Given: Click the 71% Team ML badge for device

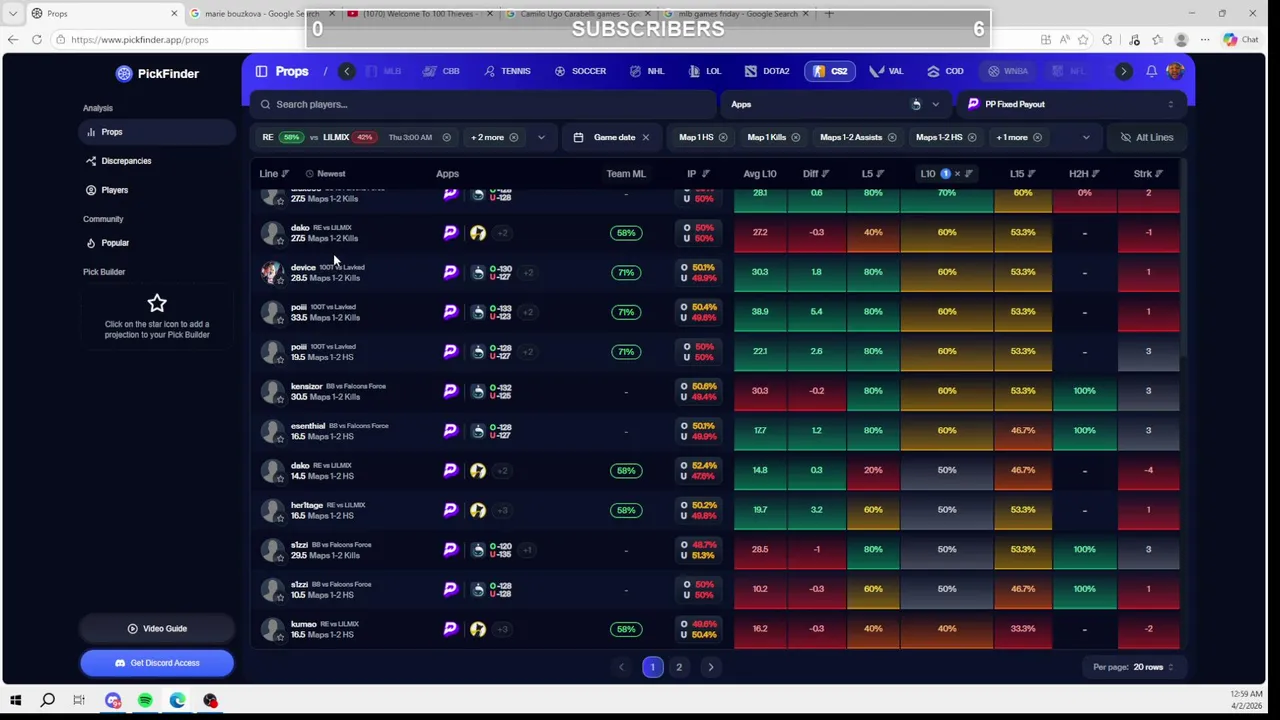Looking at the screenshot, I should point(626,272).
